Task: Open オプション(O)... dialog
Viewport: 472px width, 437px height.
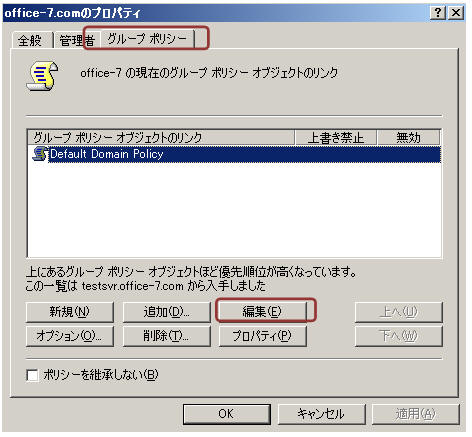Action: click(70, 336)
